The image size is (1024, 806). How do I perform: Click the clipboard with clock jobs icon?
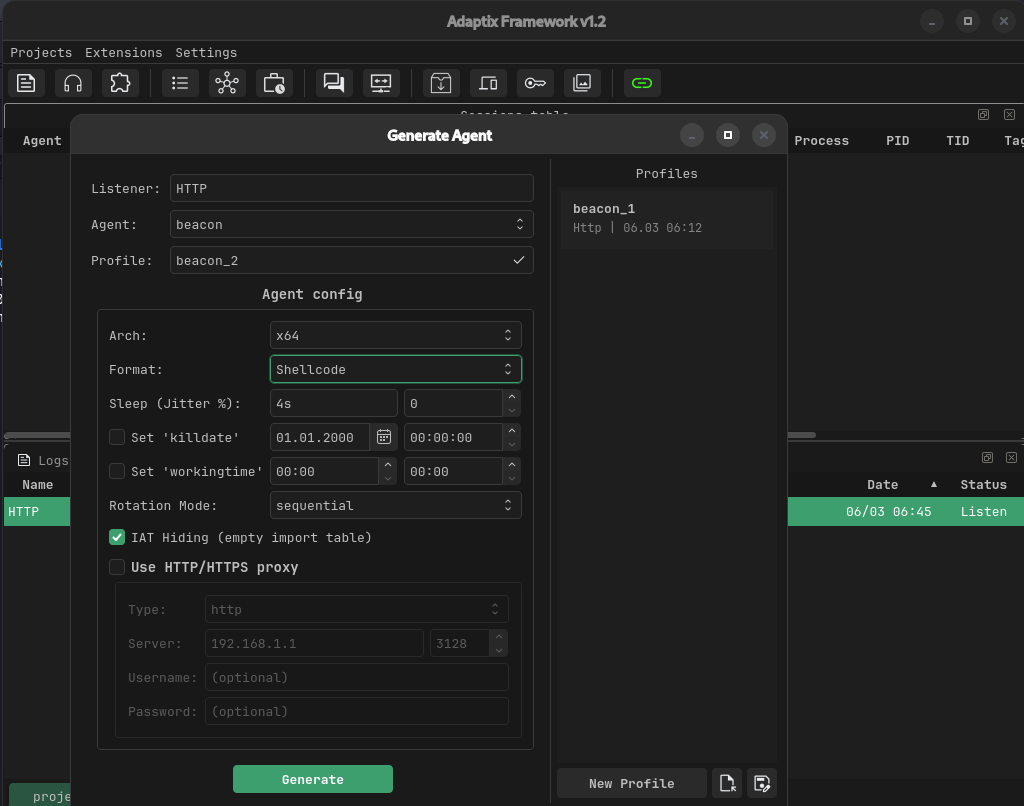[x=276, y=83]
